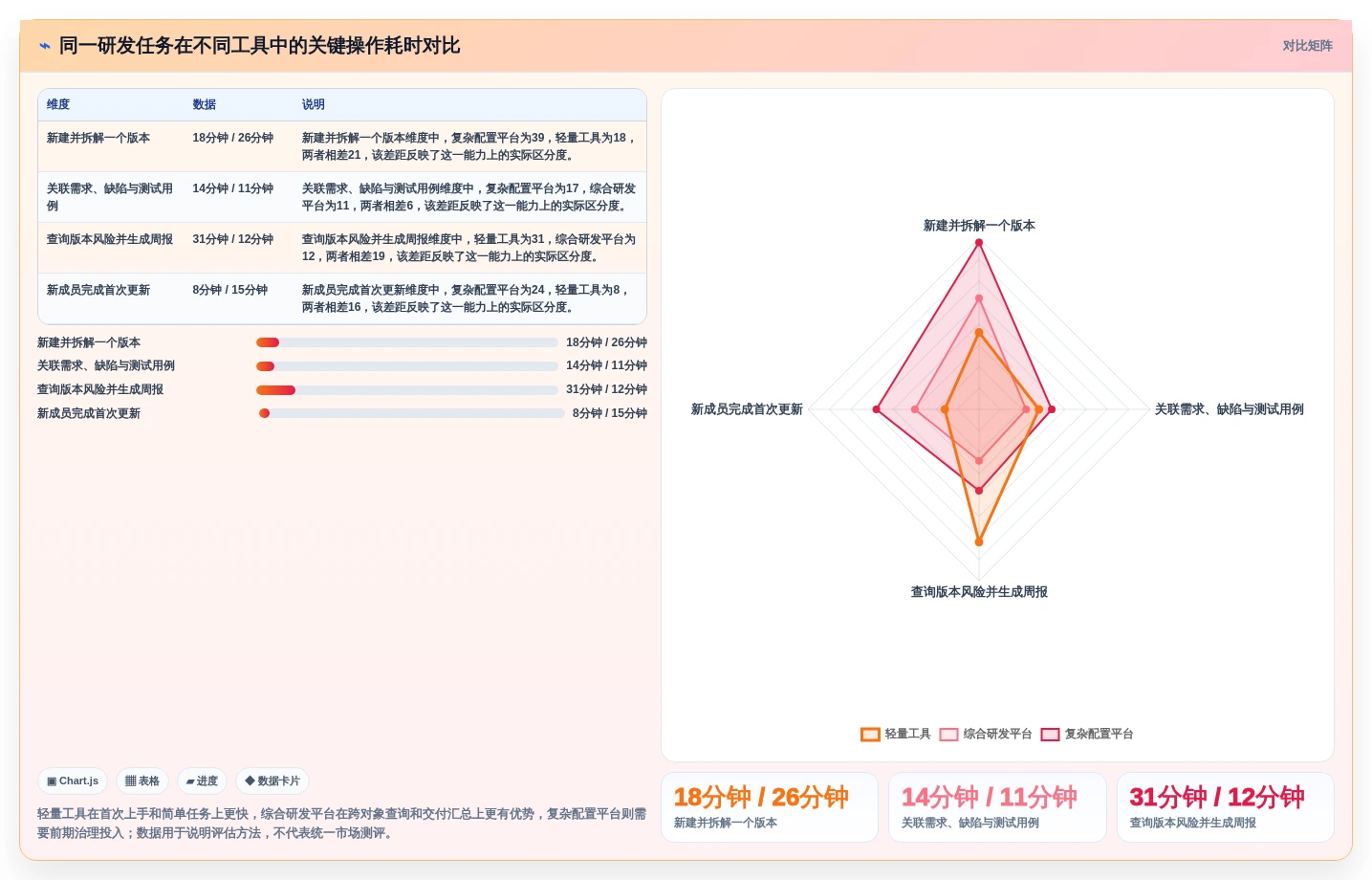Click table value 14分钟 / 11分钟
This screenshot has width=1372, height=880.
tap(233, 188)
